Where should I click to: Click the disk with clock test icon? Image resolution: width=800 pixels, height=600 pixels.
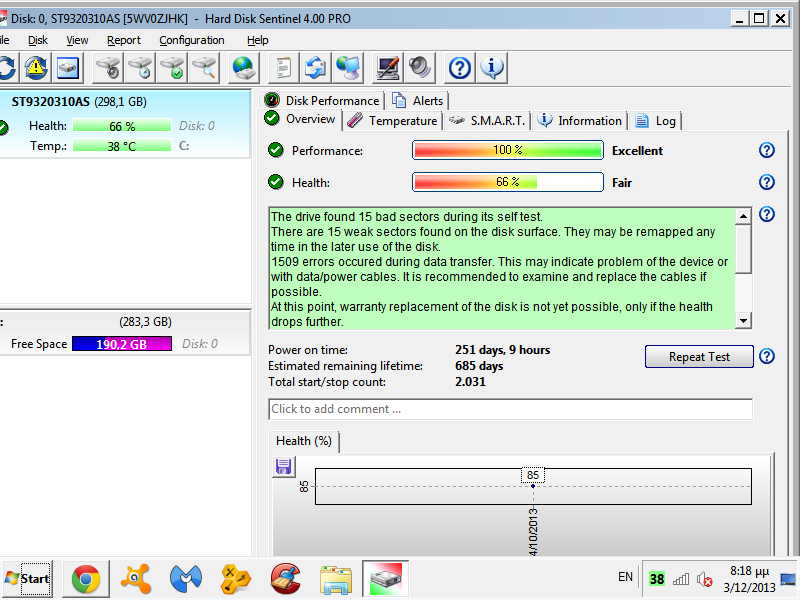coord(140,67)
